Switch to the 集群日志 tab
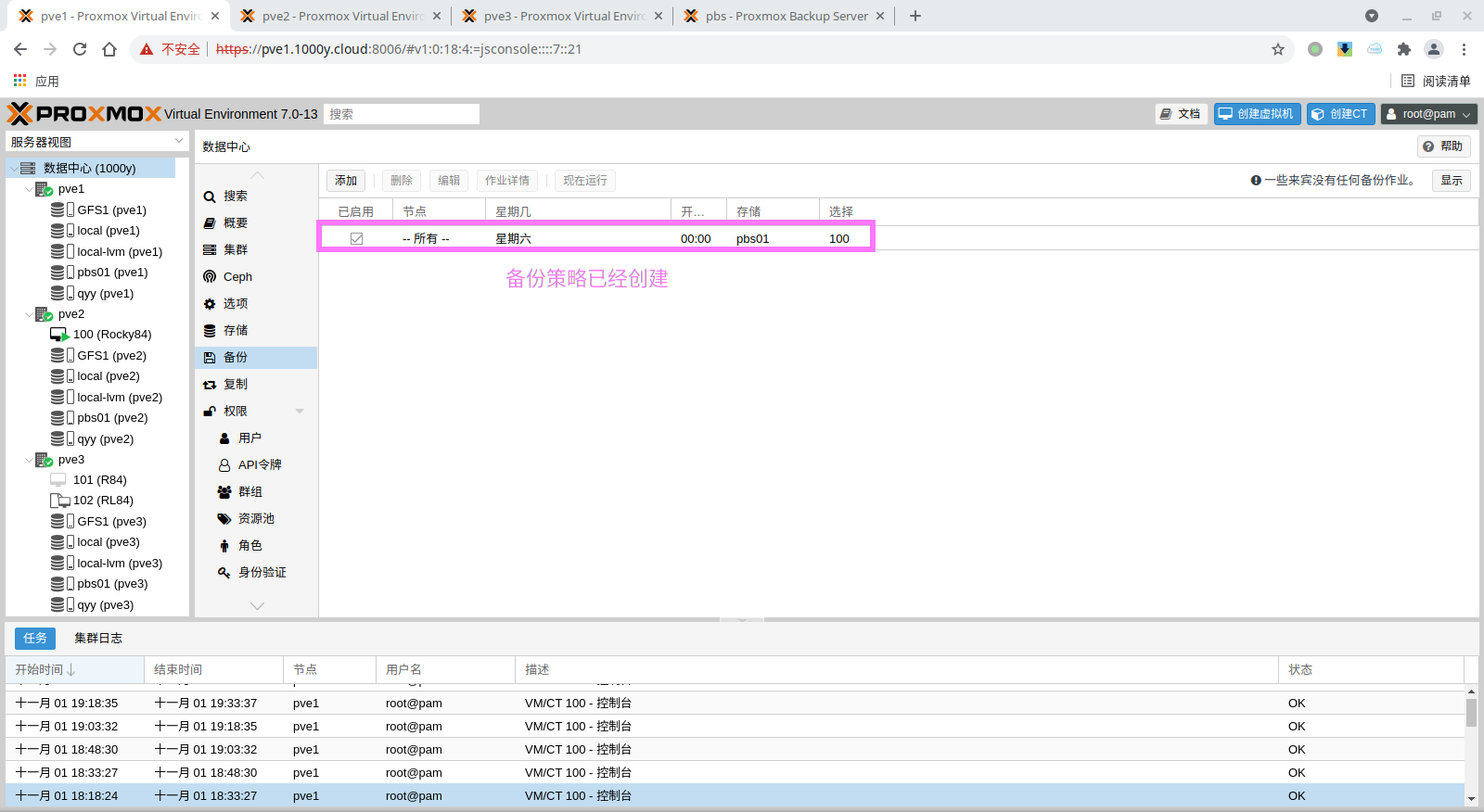Screen dimensions: 1484x812 [98, 639]
